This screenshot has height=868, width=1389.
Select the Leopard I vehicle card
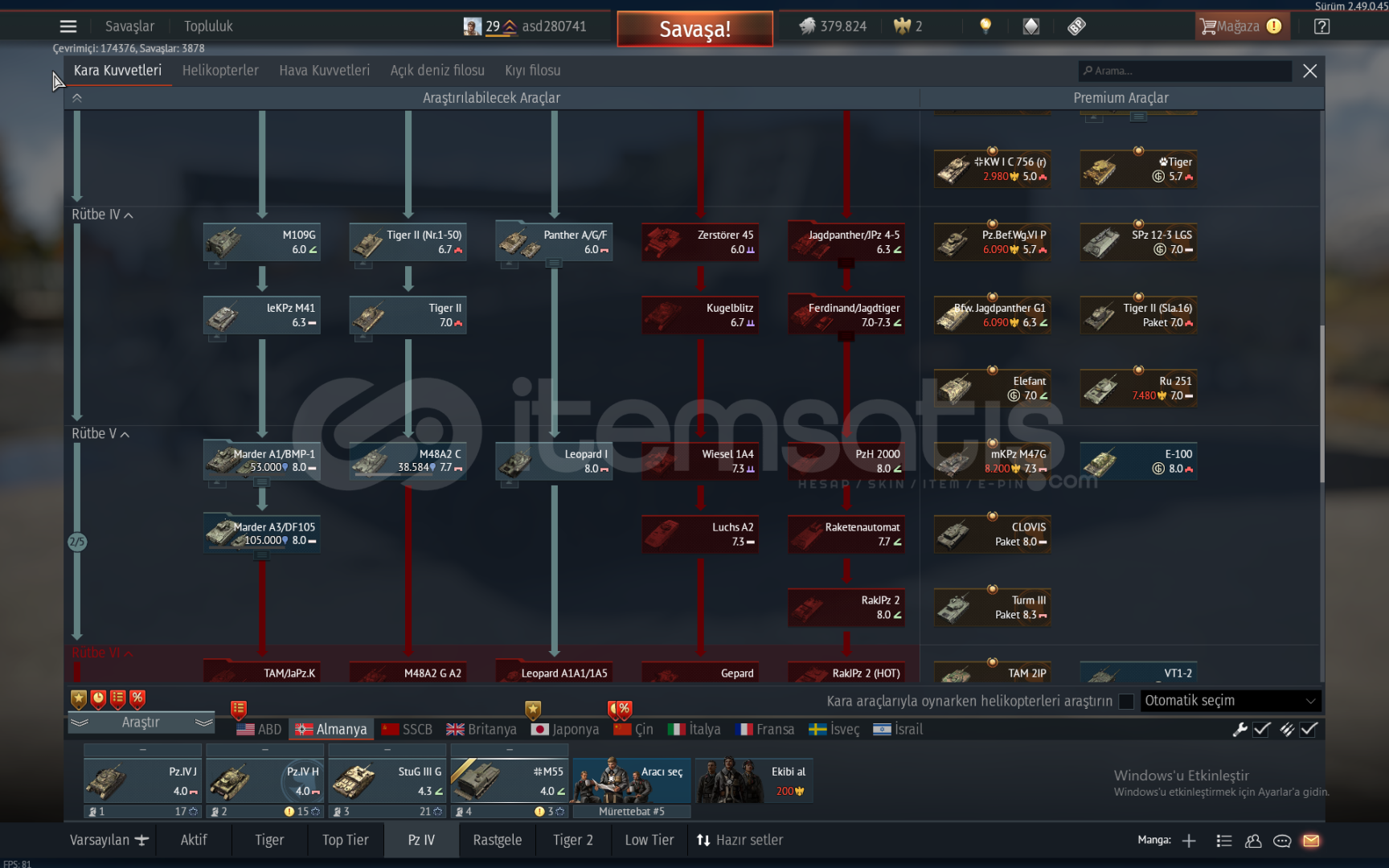pyautogui.click(x=554, y=461)
